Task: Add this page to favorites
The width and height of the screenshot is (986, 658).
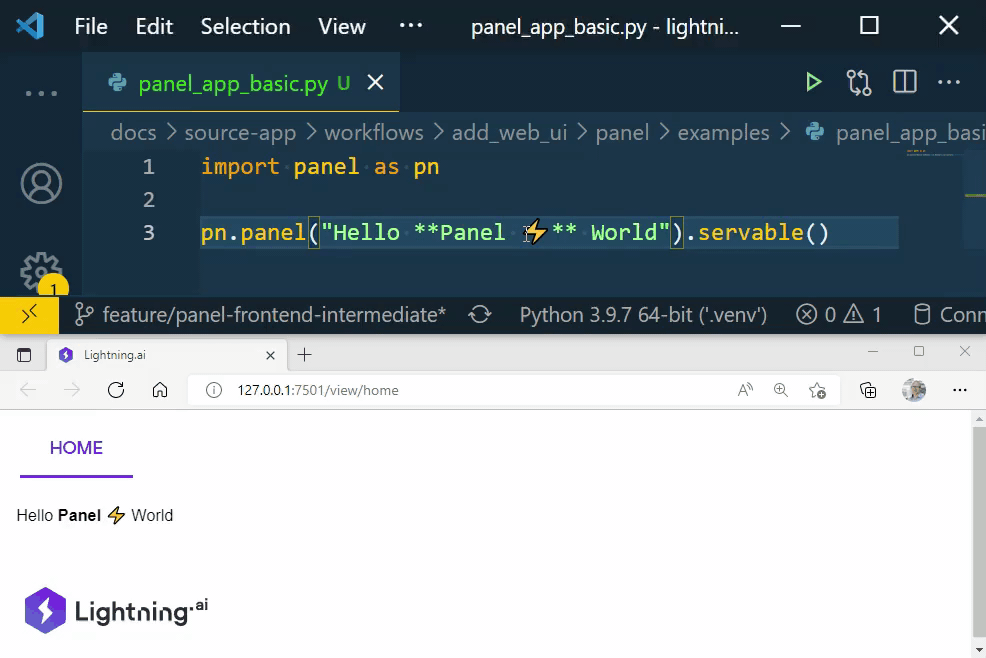Action: [817, 390]
